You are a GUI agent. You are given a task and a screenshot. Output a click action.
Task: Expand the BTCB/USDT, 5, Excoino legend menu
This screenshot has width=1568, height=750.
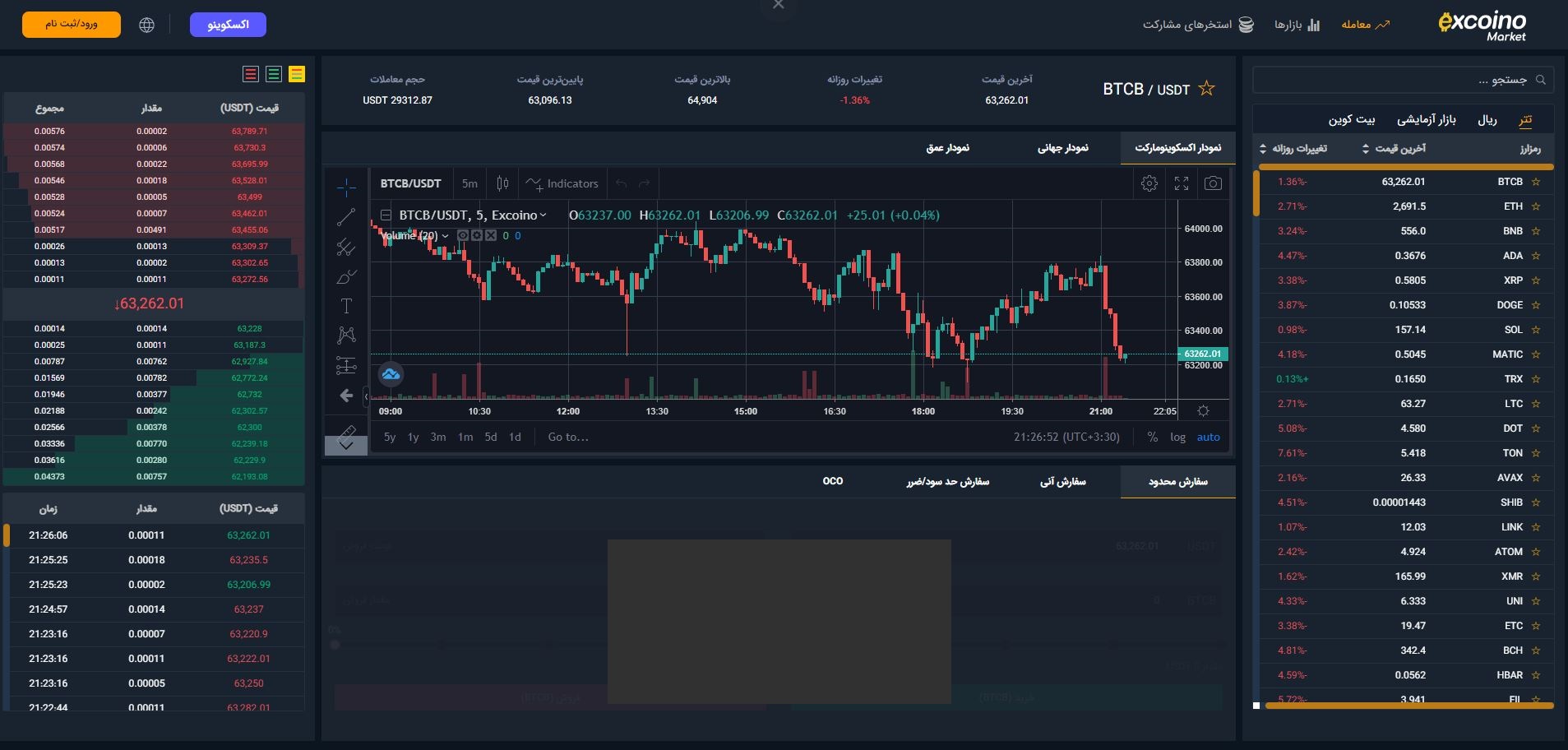coord(543,215)
